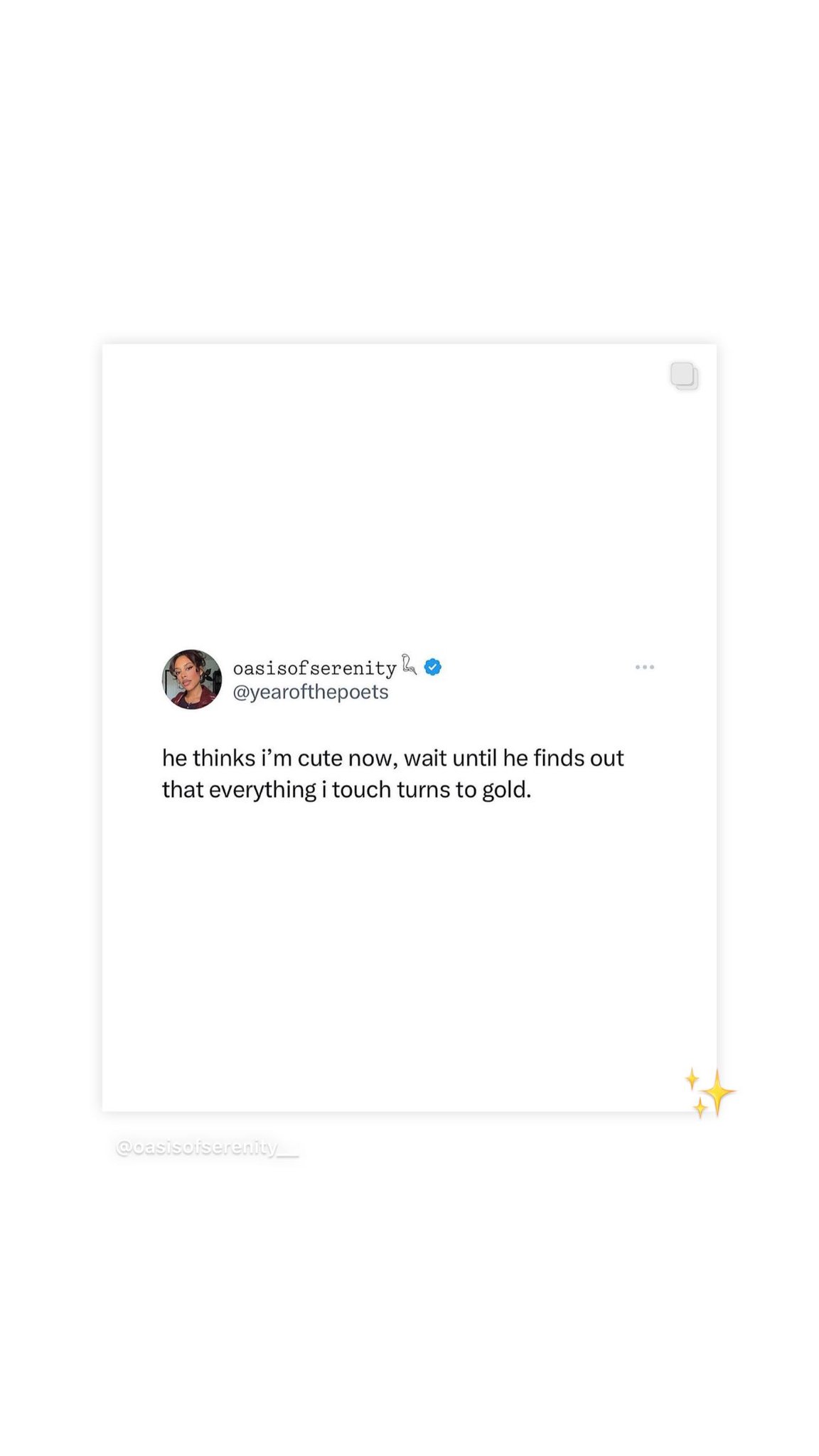Open the three-dot more options menu
Viewport: 819px width, 1456px height.
645,667
